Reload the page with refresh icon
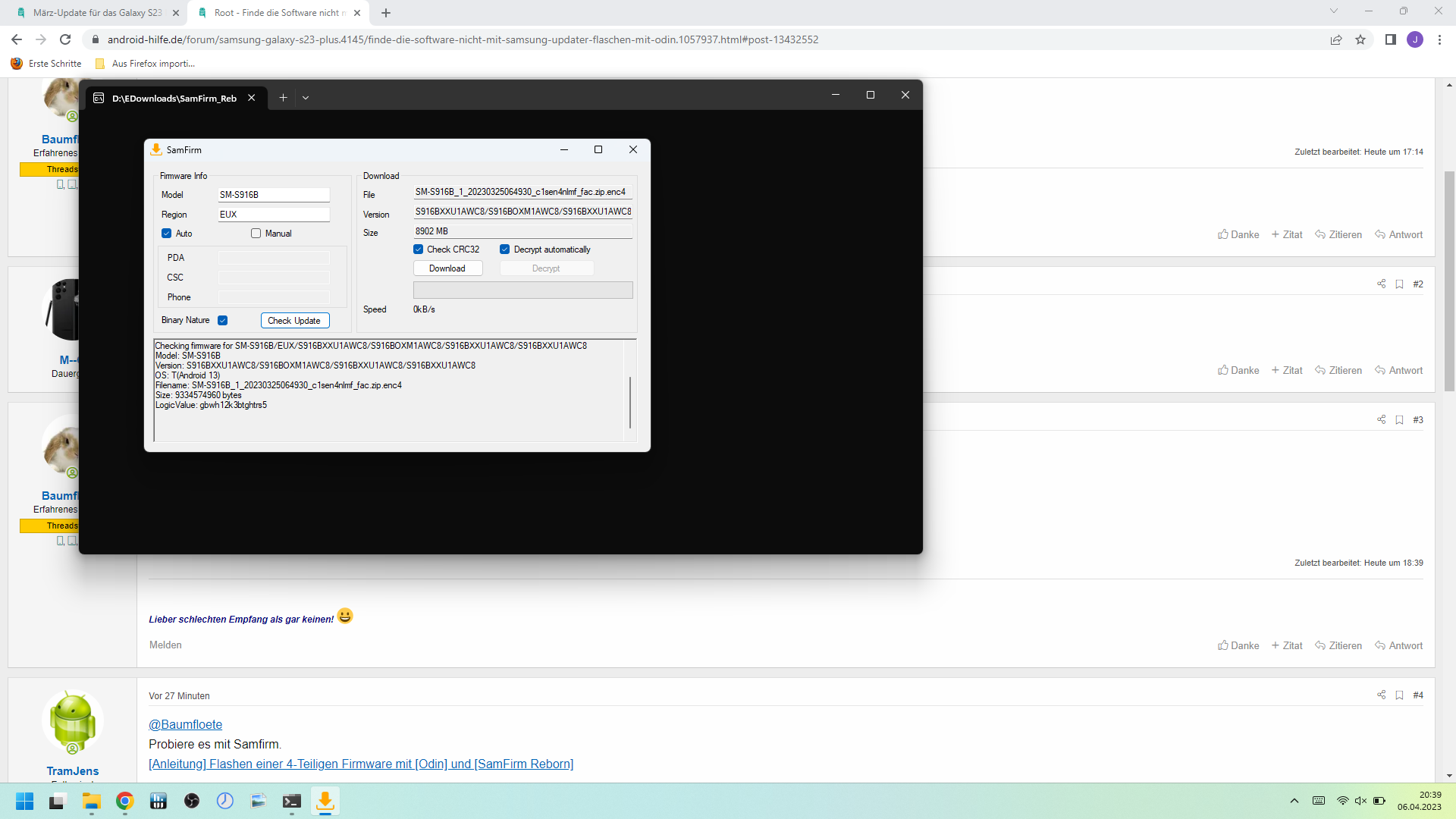The height and width of the screenshot is (819, 1456). pyautogui.click(x=65, y=39)
